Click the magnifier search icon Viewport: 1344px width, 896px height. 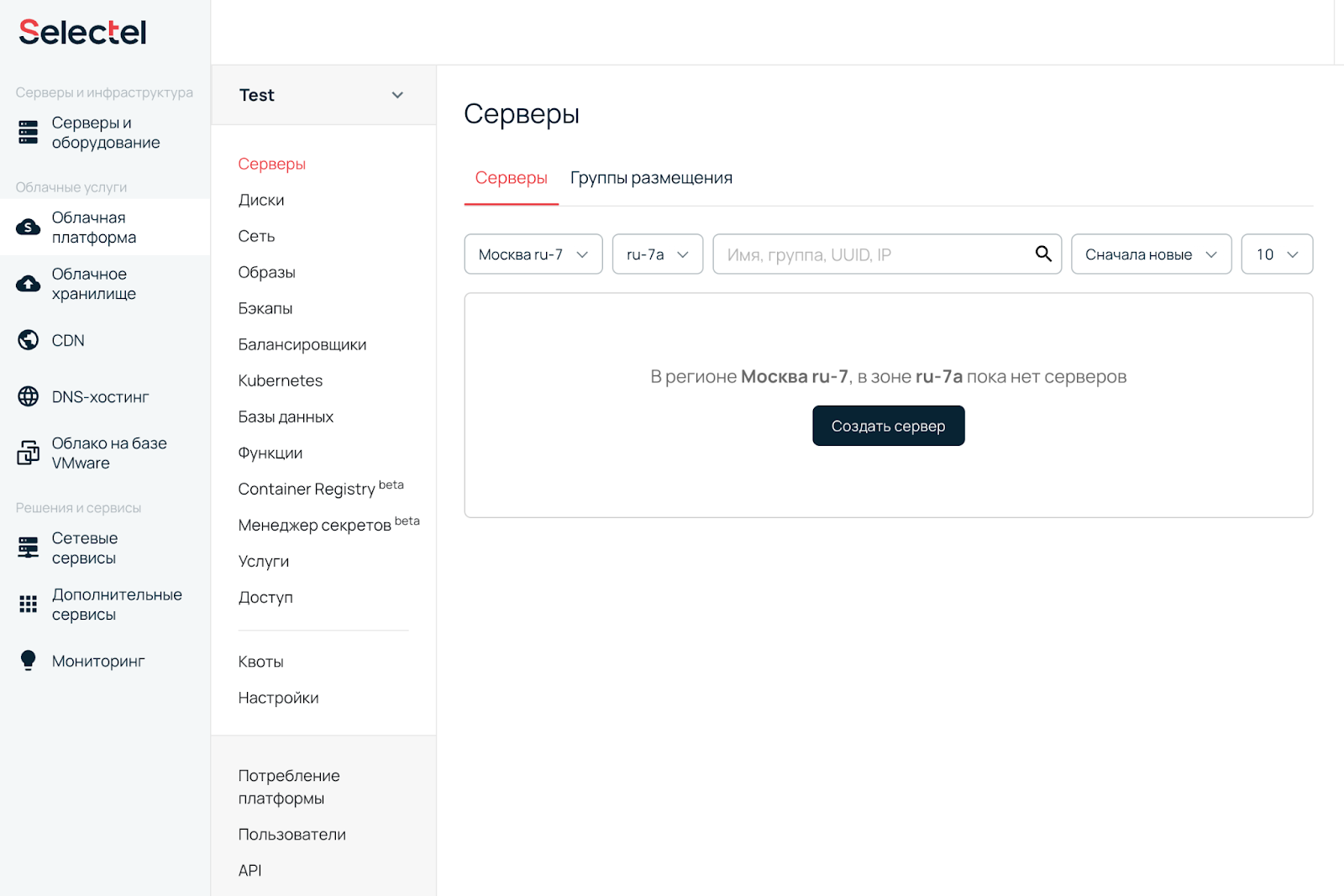click(x=1043, y=254)
